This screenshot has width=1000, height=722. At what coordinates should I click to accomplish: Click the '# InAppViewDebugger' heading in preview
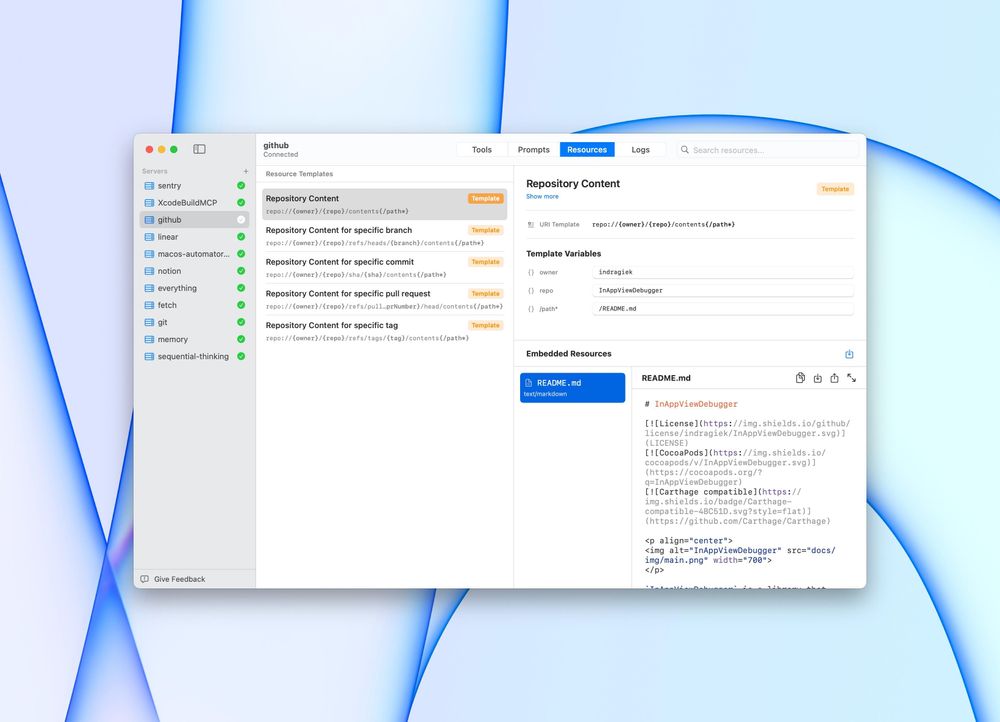691,404
